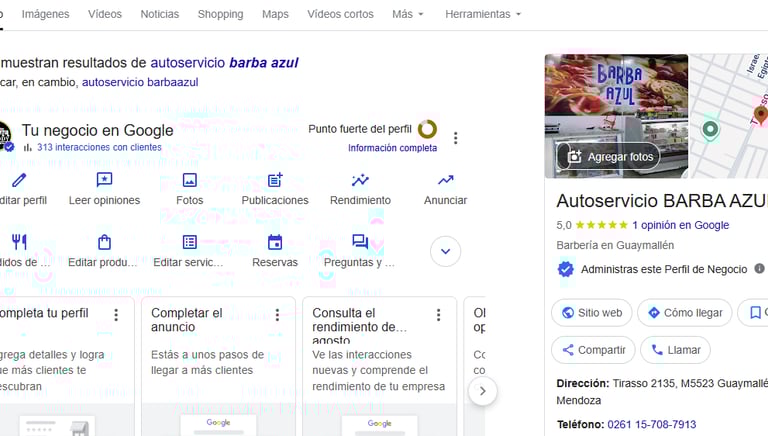Viewport: 768px width, 436px height.
Task: Click info icon next to Administras este Perfil
Action: pos(759,268)
